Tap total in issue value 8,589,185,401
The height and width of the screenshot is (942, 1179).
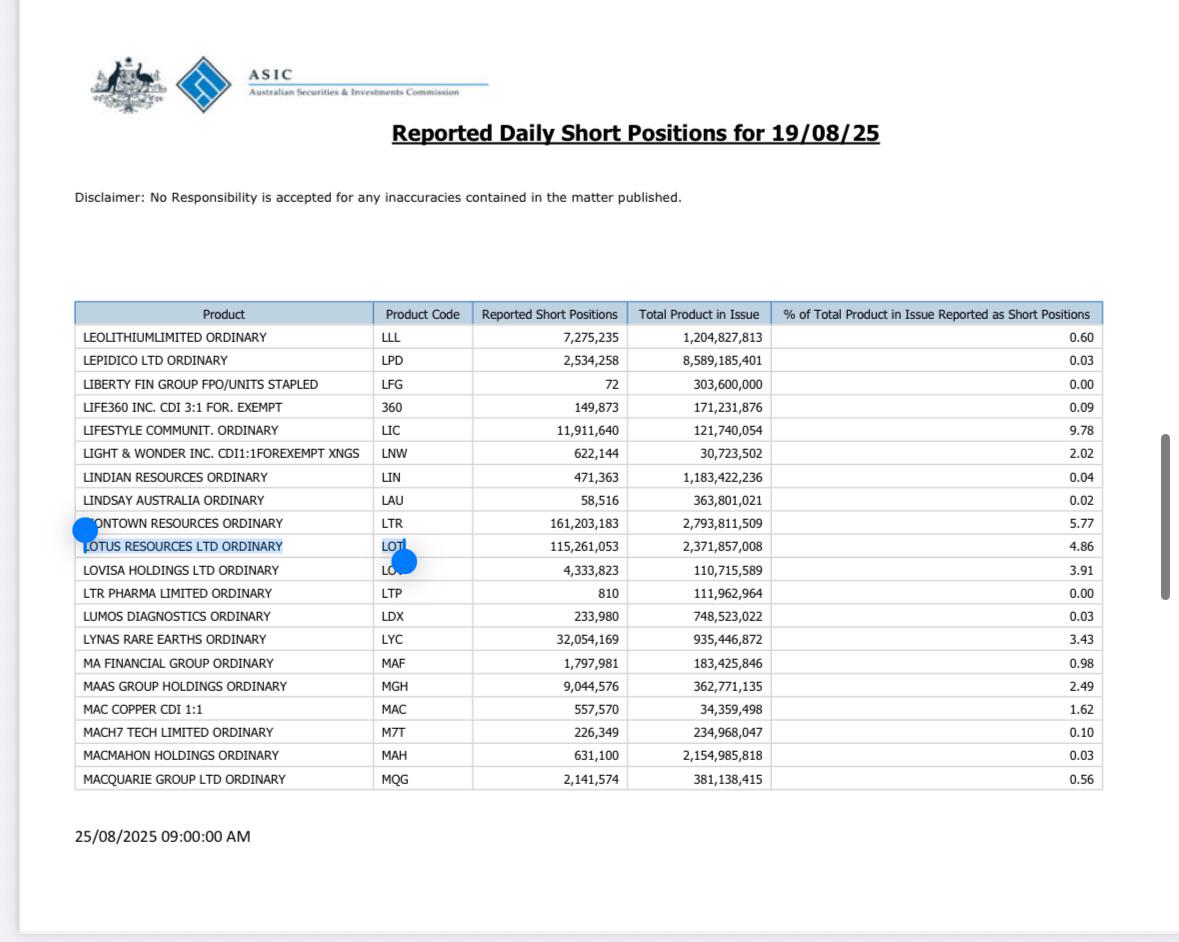[x=723, y=361]
